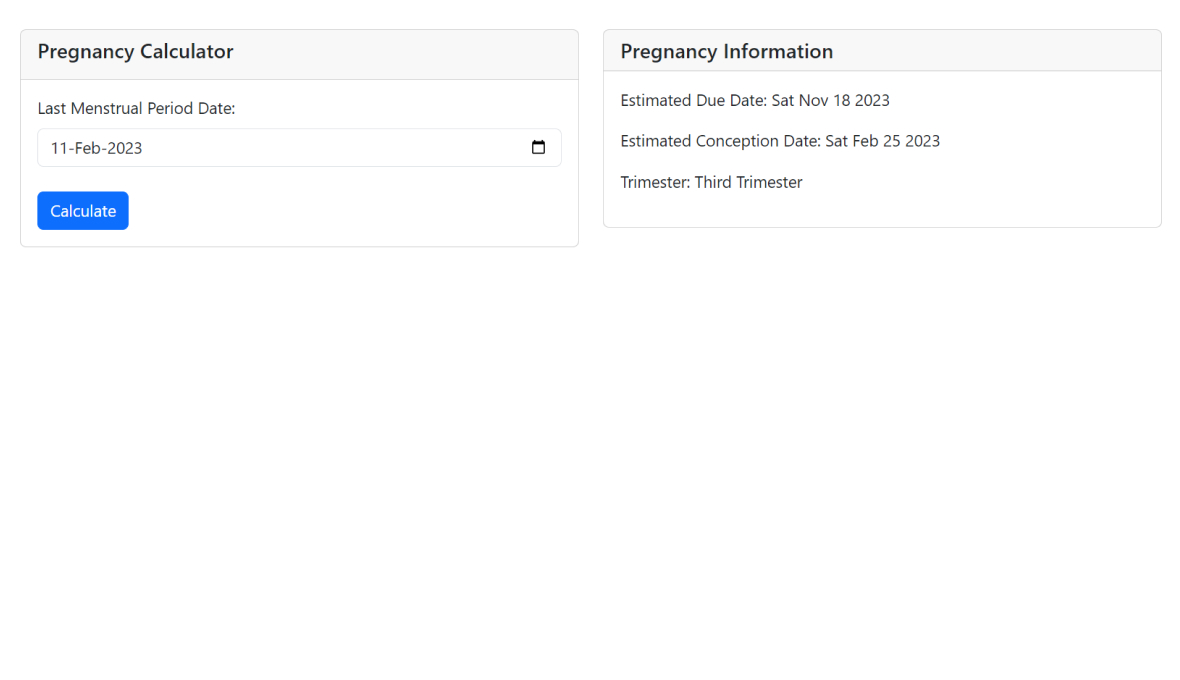Click empty space right of the Calculate button
This screenshot has height=680, width=1180.
[350, 211]
